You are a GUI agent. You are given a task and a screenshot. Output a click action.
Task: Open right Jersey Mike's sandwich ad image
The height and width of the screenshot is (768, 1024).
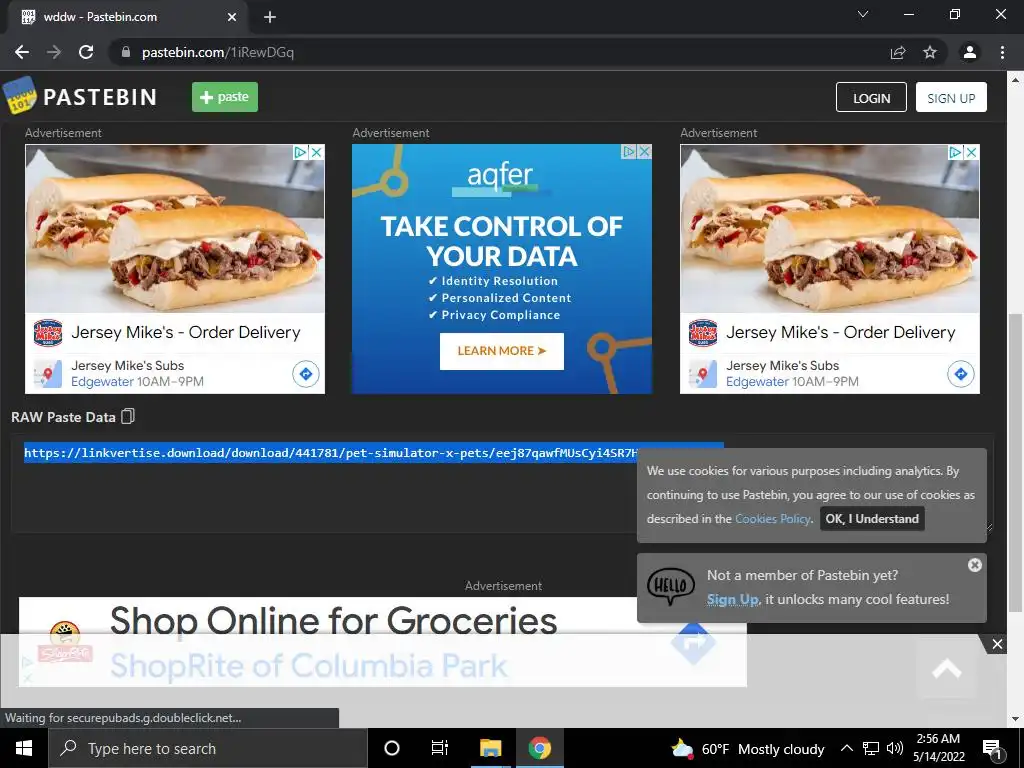(829, 229)
